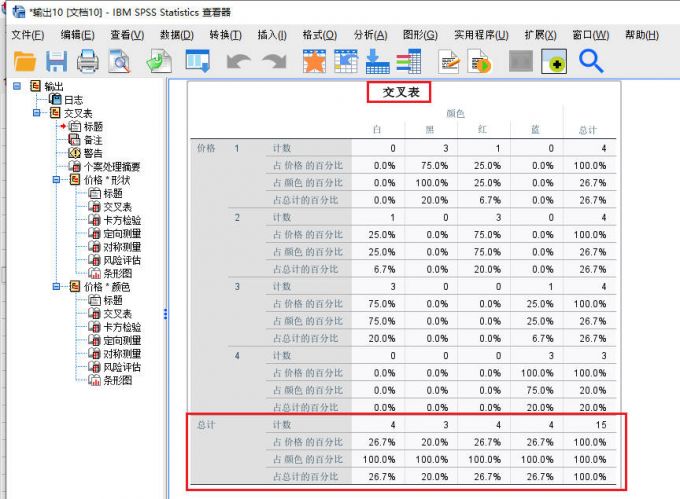
Task: Open the 格式(O) menu
Action: pos(320,35)
